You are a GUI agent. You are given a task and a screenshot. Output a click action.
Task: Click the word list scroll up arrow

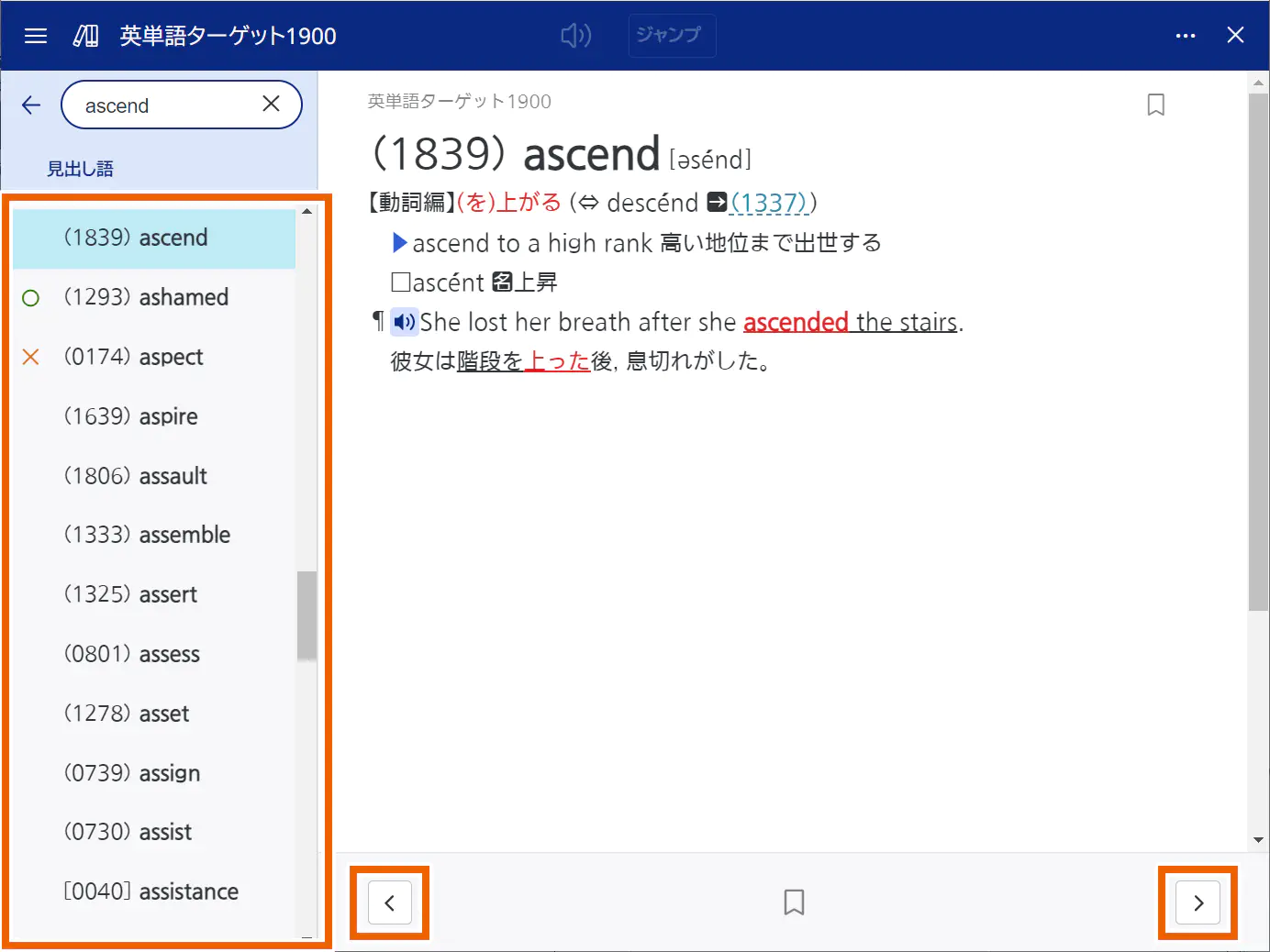(306, 211)
